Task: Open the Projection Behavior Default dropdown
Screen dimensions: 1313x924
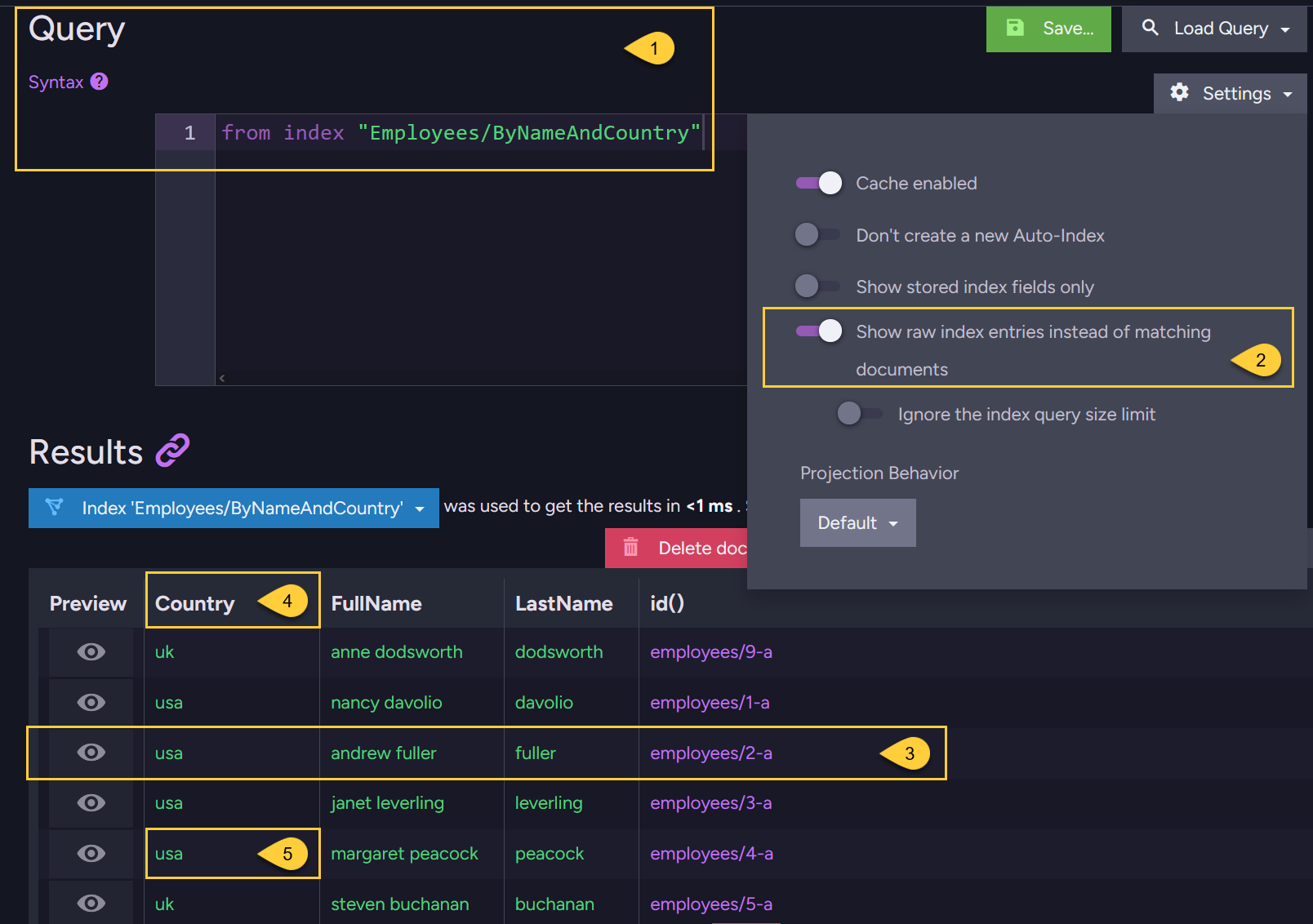Action: pyautogui.click(x=858, y=522)
